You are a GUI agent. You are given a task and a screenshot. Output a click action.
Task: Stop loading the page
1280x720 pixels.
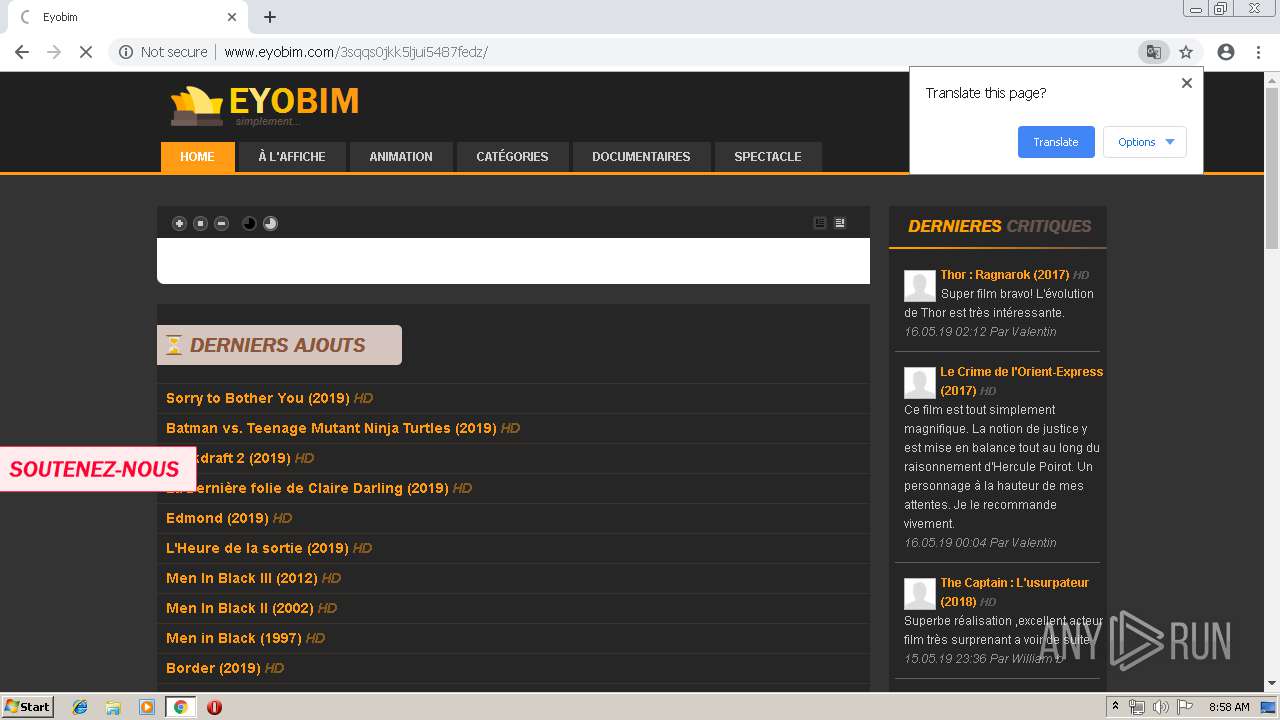point(86,52)
